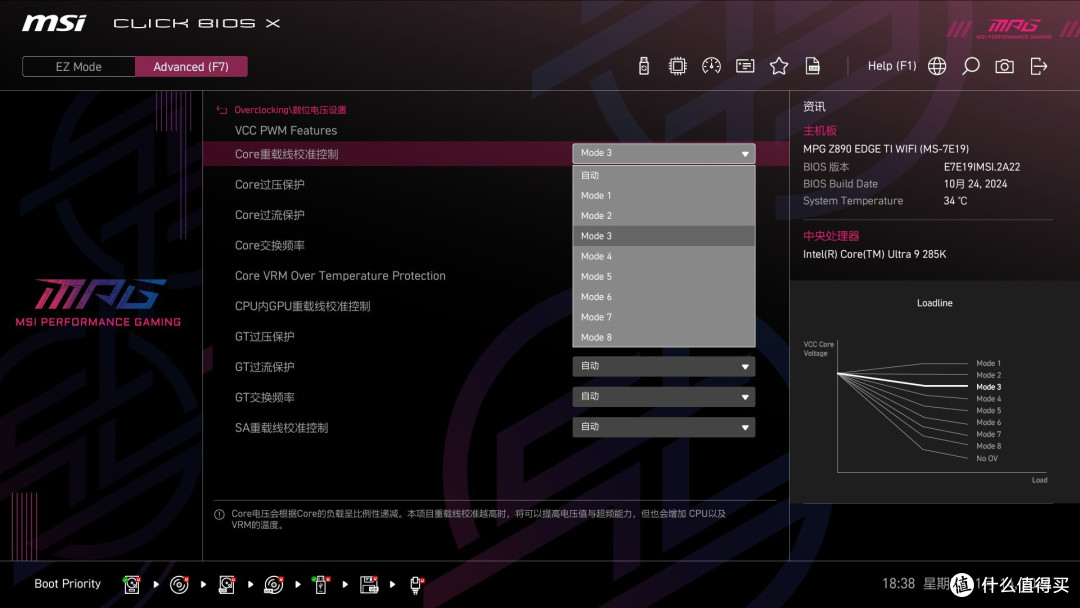Click the VCC PWM Features heading
The height and width of the screenshot is (608, 1080).
tap(286, 130)
